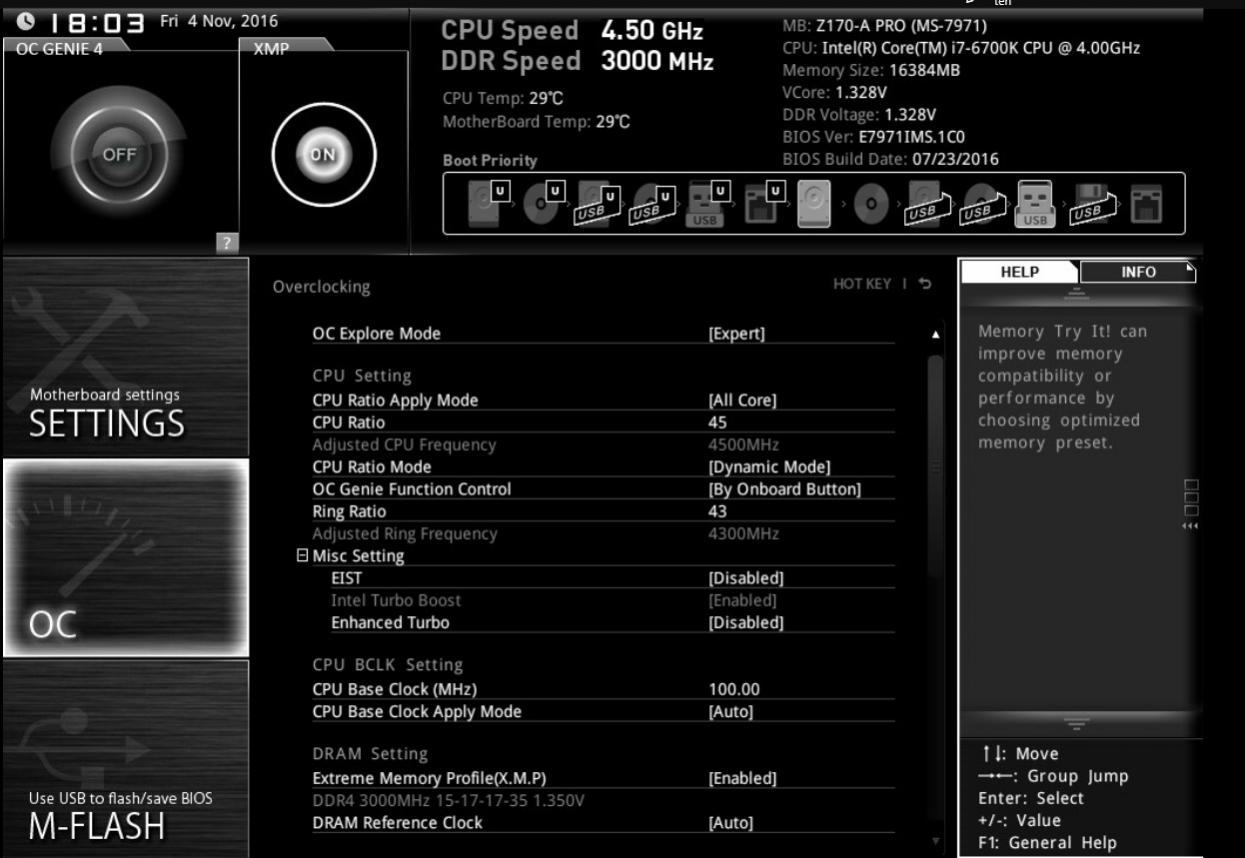Select the UEFI hard disk boot device icon
Image resolution: width=1245 pixels, height=858 pixels.
click(x=487, y=203)
